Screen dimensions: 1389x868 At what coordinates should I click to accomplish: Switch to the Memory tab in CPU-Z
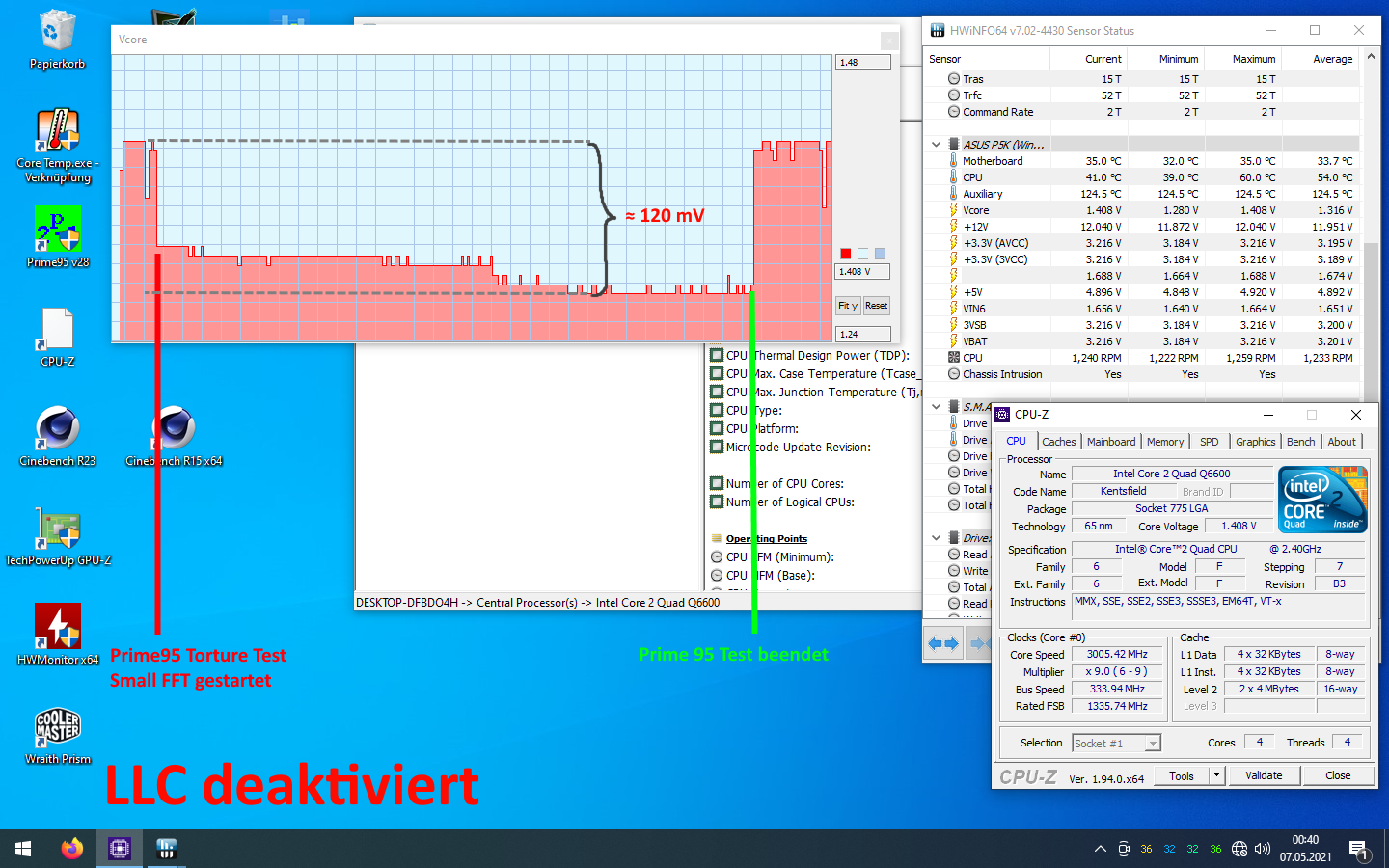[x=1164, y=441]
